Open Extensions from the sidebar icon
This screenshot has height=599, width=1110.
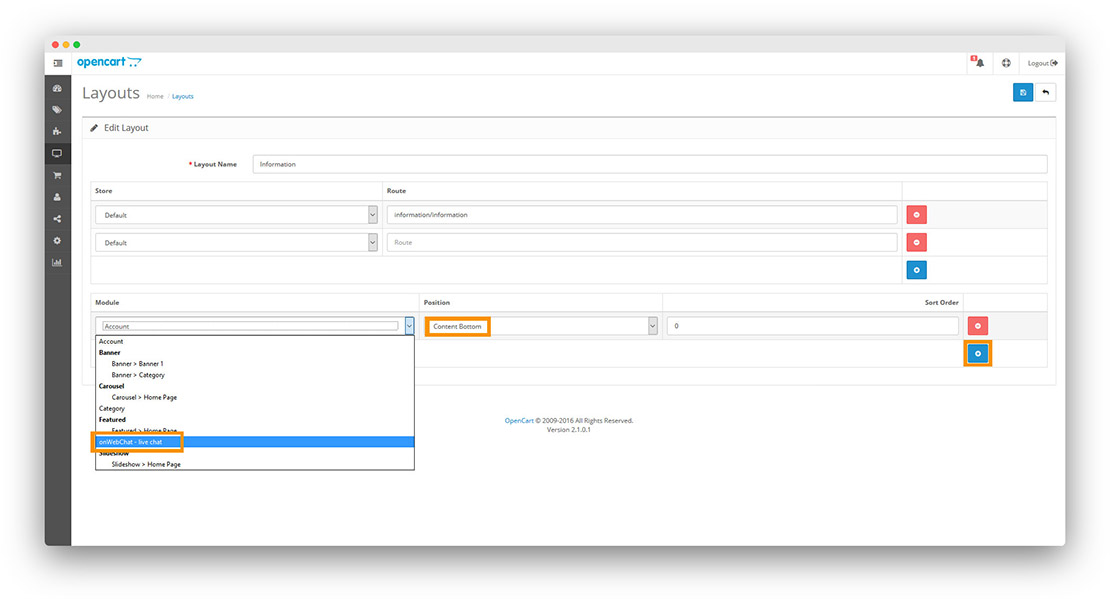coord(57,131)
